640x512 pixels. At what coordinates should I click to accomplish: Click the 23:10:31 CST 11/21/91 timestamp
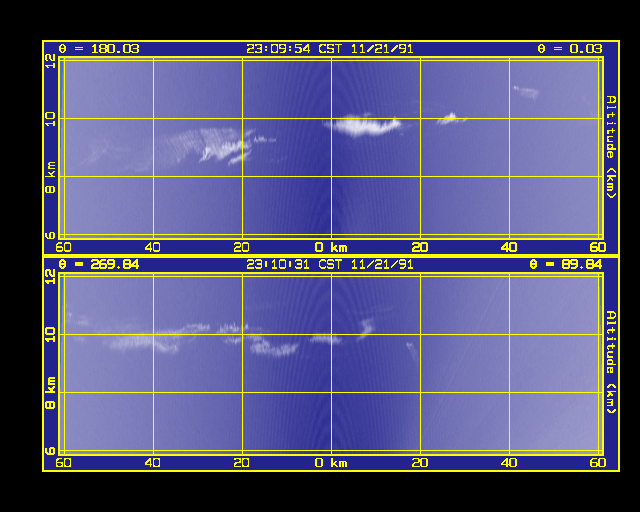pyautogui.click(x=330, y=265)
